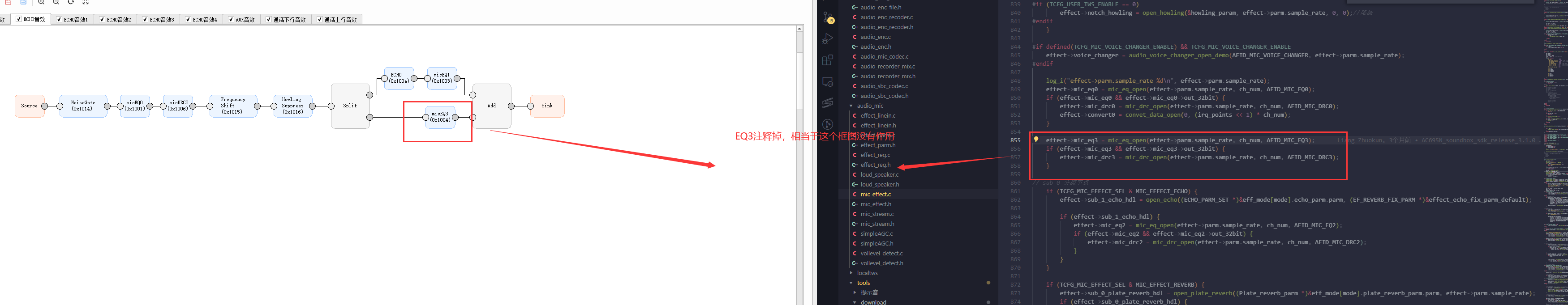Click line number 861 in the editor
The image size is (1568, 305).
click(x=1015, y=191)
